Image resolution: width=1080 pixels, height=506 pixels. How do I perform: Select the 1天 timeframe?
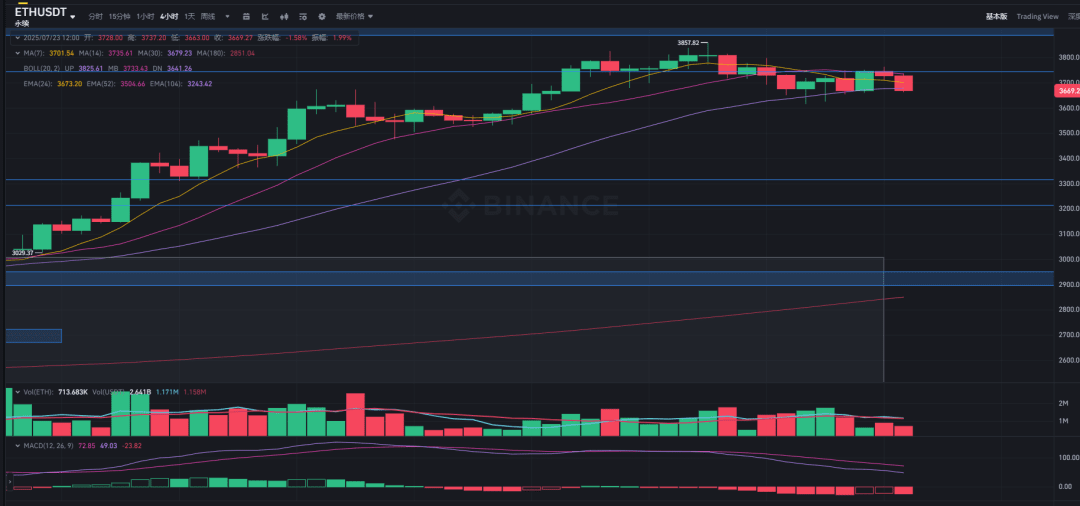(189, 16)
